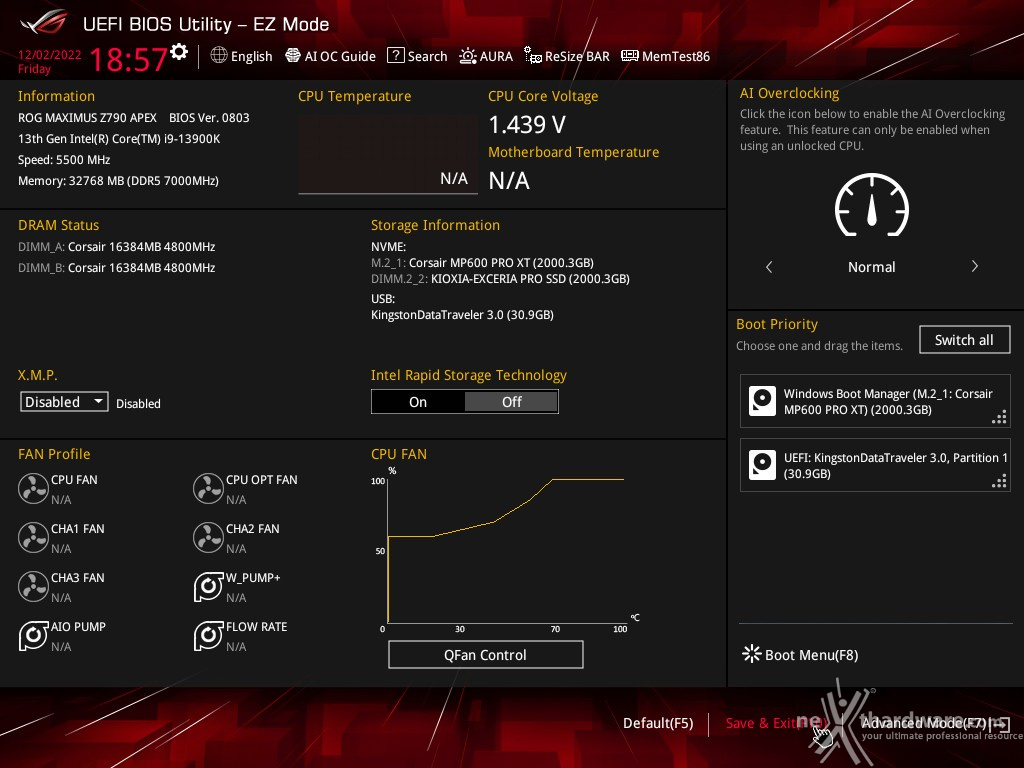
Task: Click the globe language icon
Action: (x=219, y=56)
